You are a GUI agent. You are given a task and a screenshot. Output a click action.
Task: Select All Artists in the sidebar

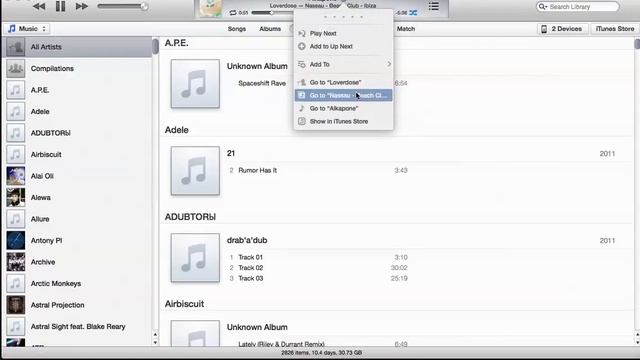78,47
